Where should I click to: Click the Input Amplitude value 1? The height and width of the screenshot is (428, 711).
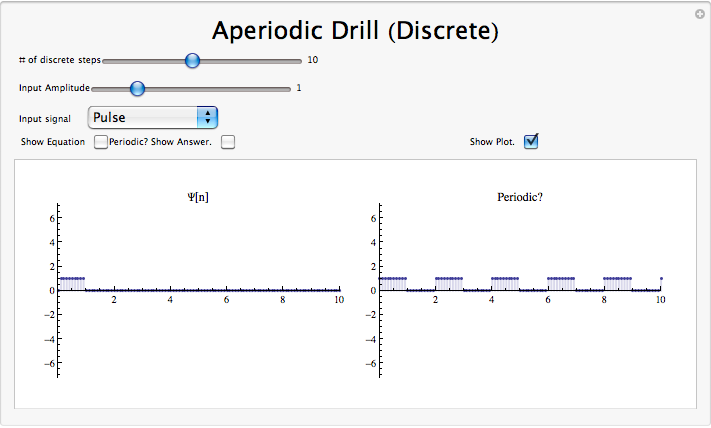pos(299,88)
